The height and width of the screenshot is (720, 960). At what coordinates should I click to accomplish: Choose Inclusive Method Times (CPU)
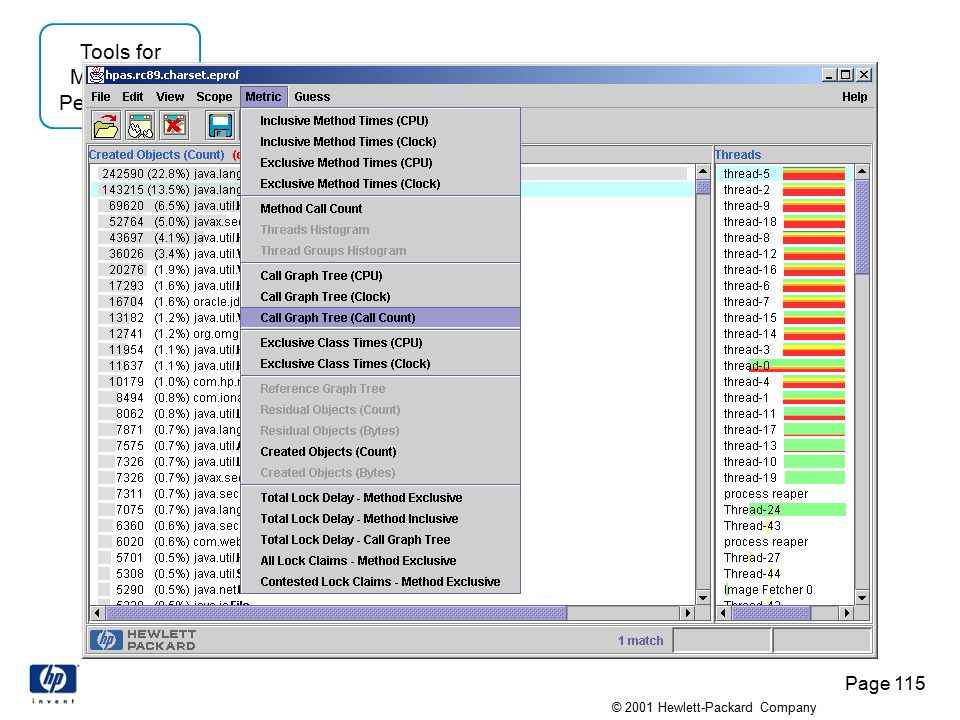coord(380,121)
